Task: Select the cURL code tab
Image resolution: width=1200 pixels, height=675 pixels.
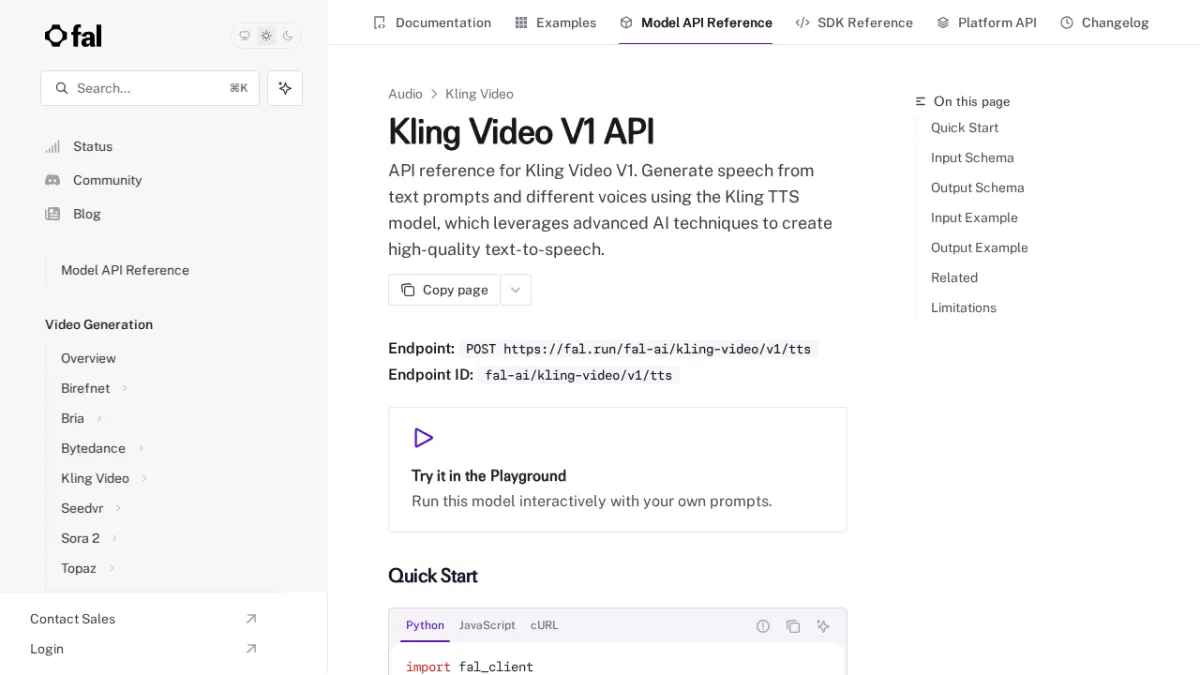Action: pos(544,626)
